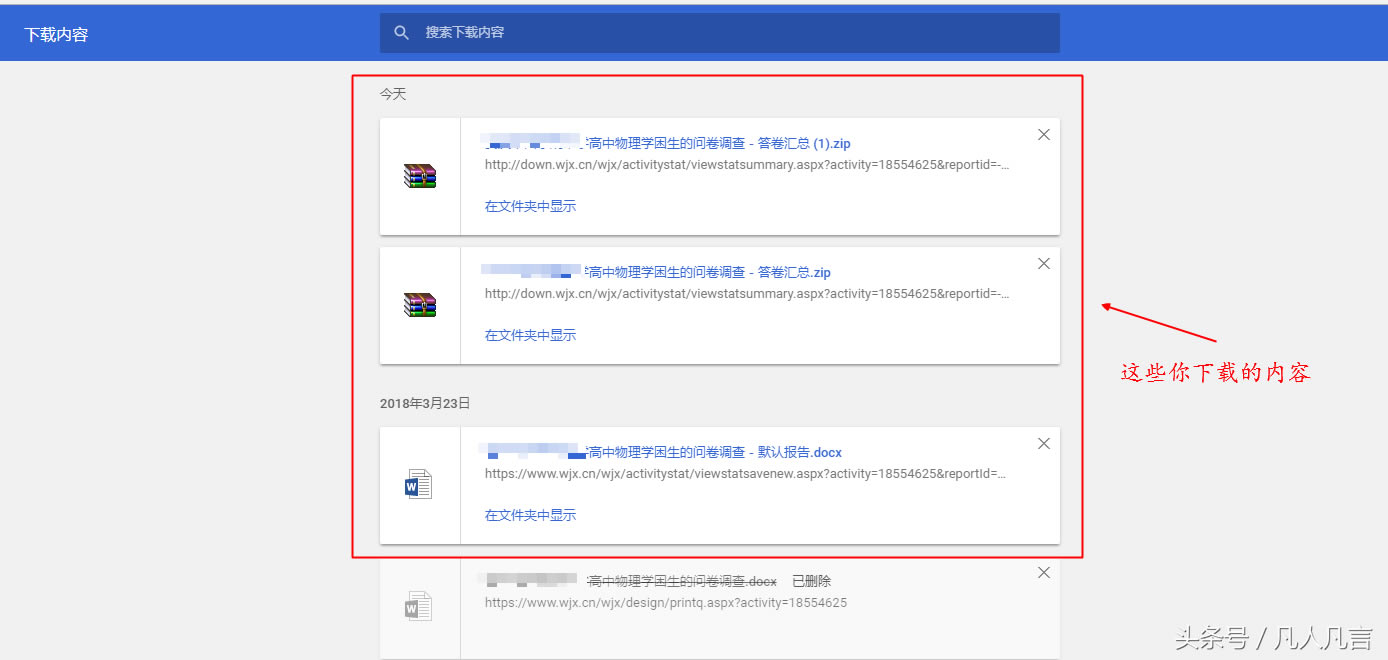Screen dimensions: 1388x660
Task: Click 在文件夹中显示 for 答卷汇总.zip
Action: (x=530, y=335)
